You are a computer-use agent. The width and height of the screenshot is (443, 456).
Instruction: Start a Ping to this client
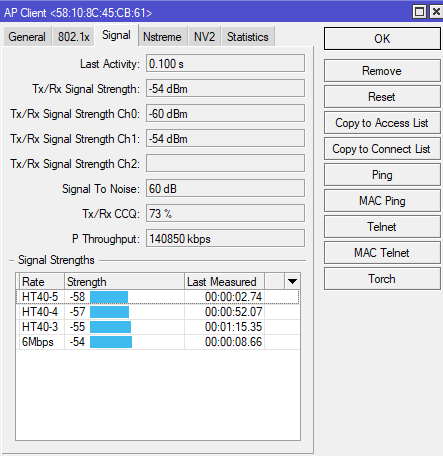point(382,175)
